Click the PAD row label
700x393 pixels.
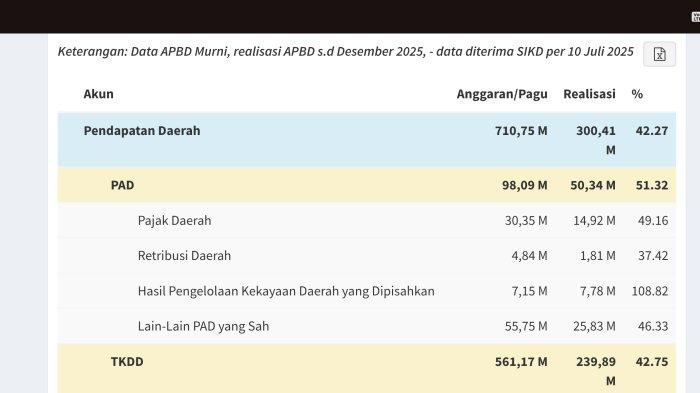122,185
